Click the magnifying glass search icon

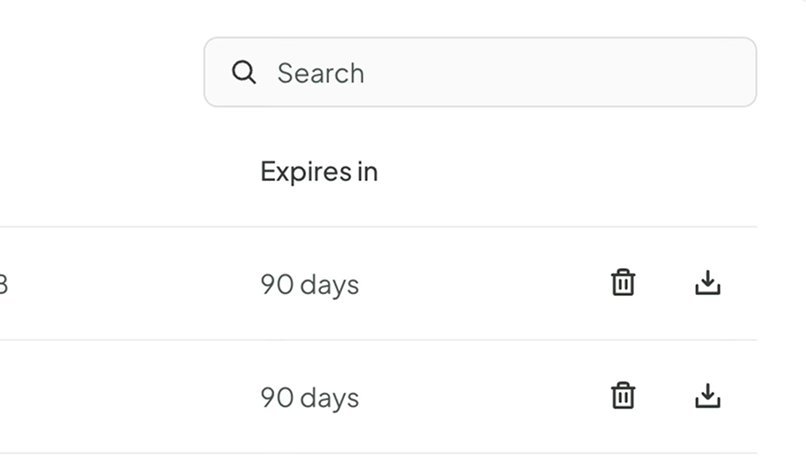tap(244, 72)
